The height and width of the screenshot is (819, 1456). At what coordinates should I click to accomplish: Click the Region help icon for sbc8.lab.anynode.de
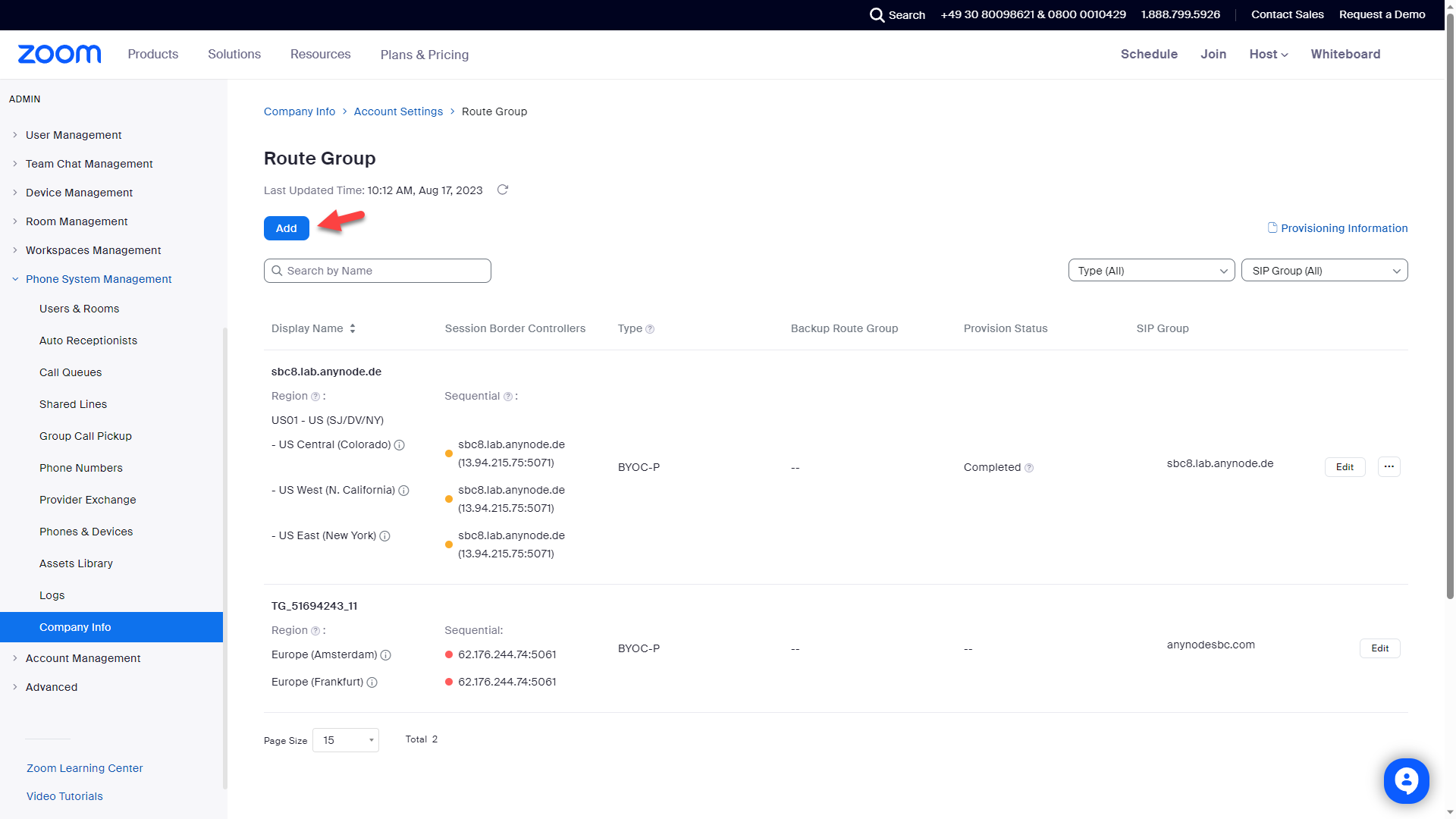pyautogui.click(x=315, y=397)
